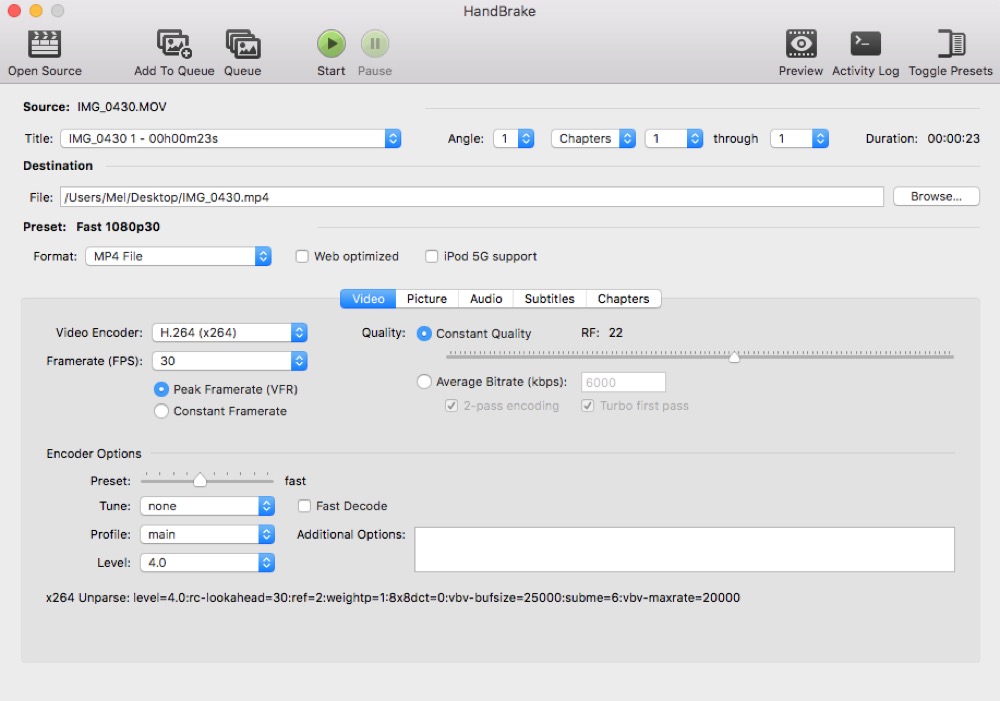This screenshot has height=701, width=1000.
Task: Open the Preview eye icon
Action: pyautogui.click(x=800, y=44)
